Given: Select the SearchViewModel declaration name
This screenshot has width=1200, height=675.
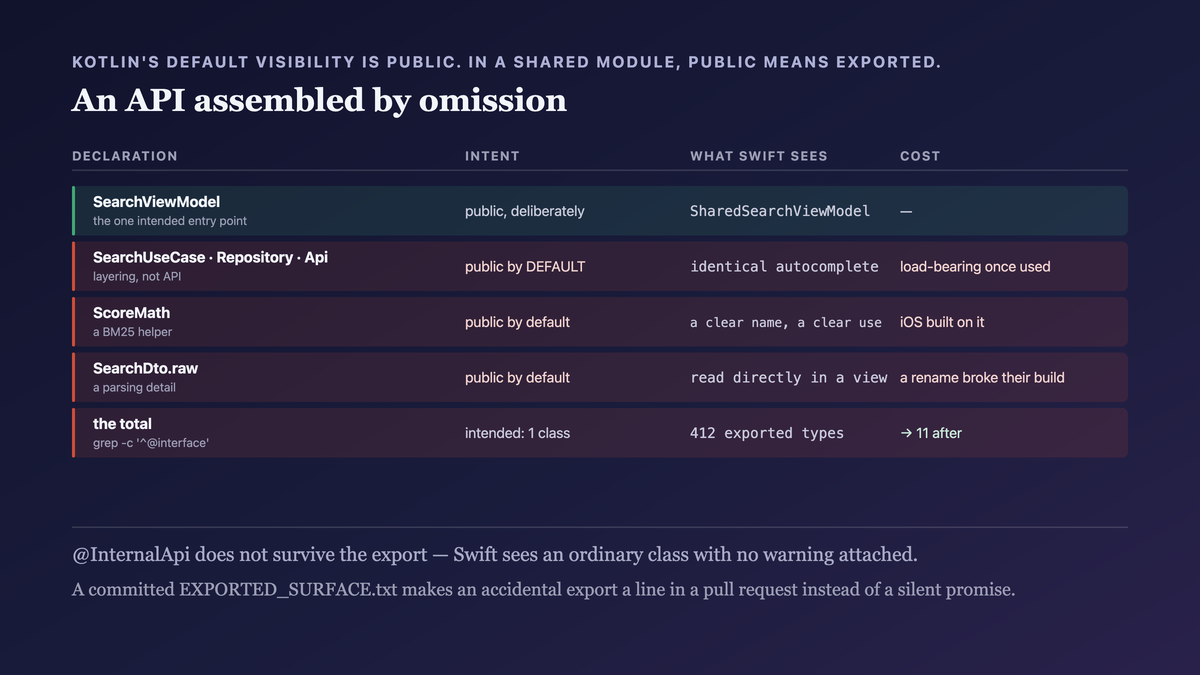Looking at the screenshot, I should [x=156, y=202].
